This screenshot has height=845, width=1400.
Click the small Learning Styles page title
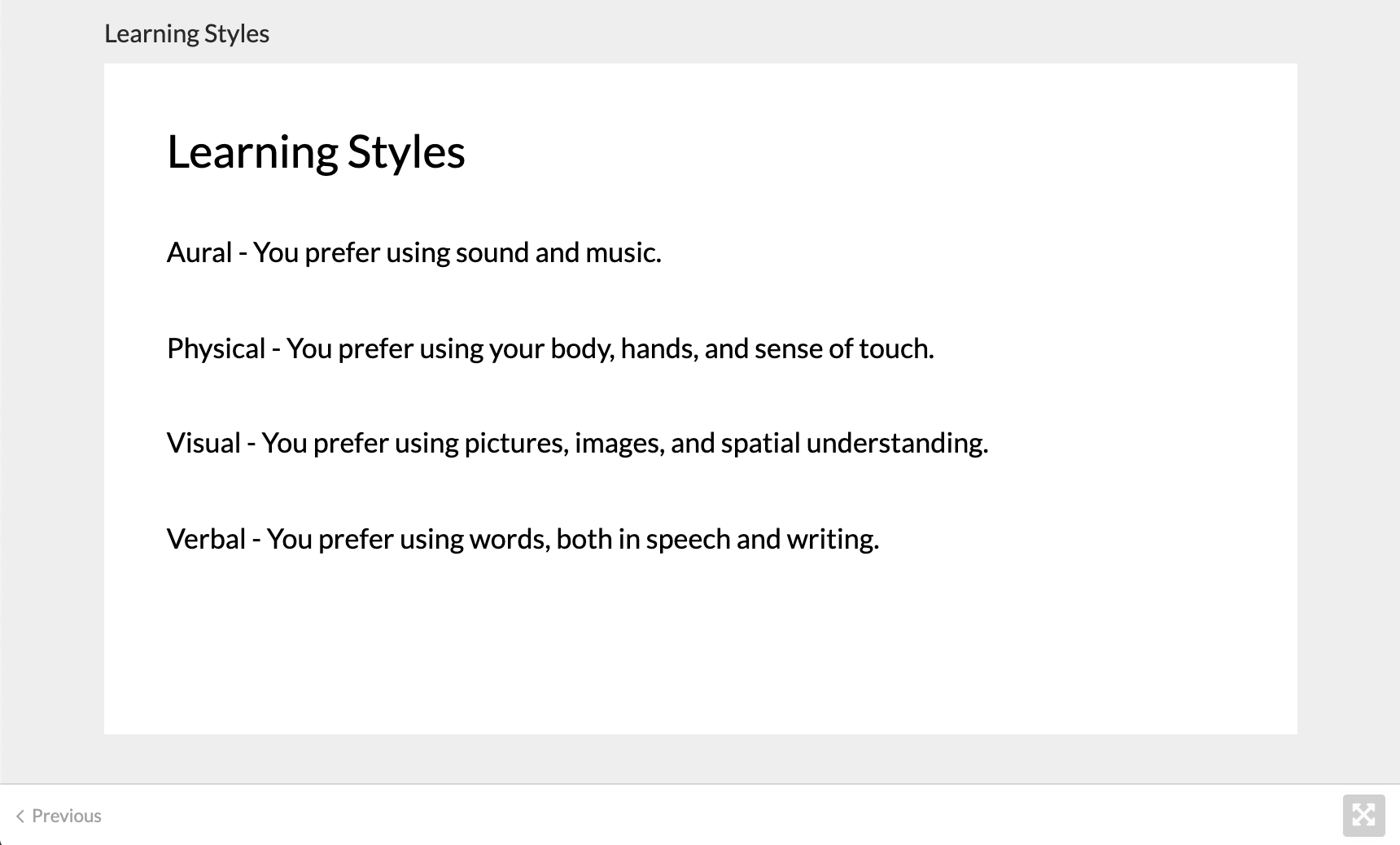tap(186, 33)
